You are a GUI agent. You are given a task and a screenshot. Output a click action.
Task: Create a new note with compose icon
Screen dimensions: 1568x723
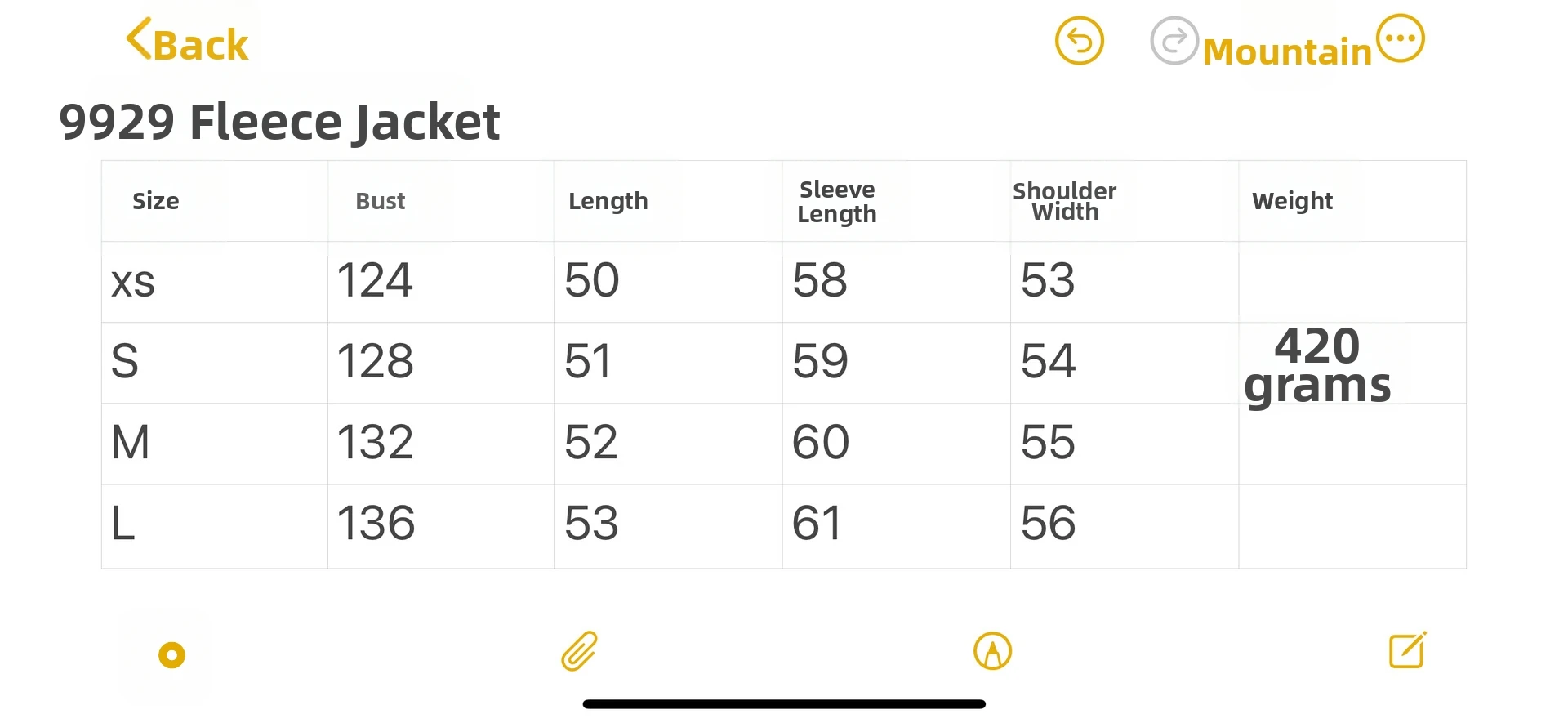pos(1407,651)
